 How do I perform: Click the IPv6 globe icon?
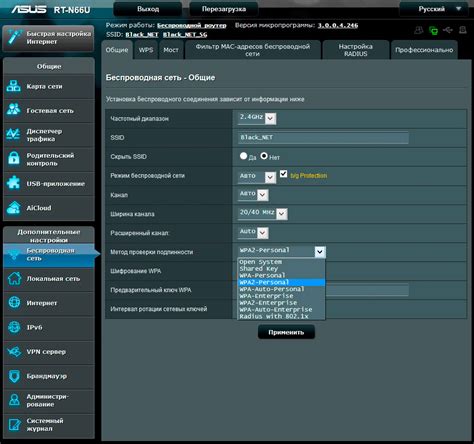point(14,327)
